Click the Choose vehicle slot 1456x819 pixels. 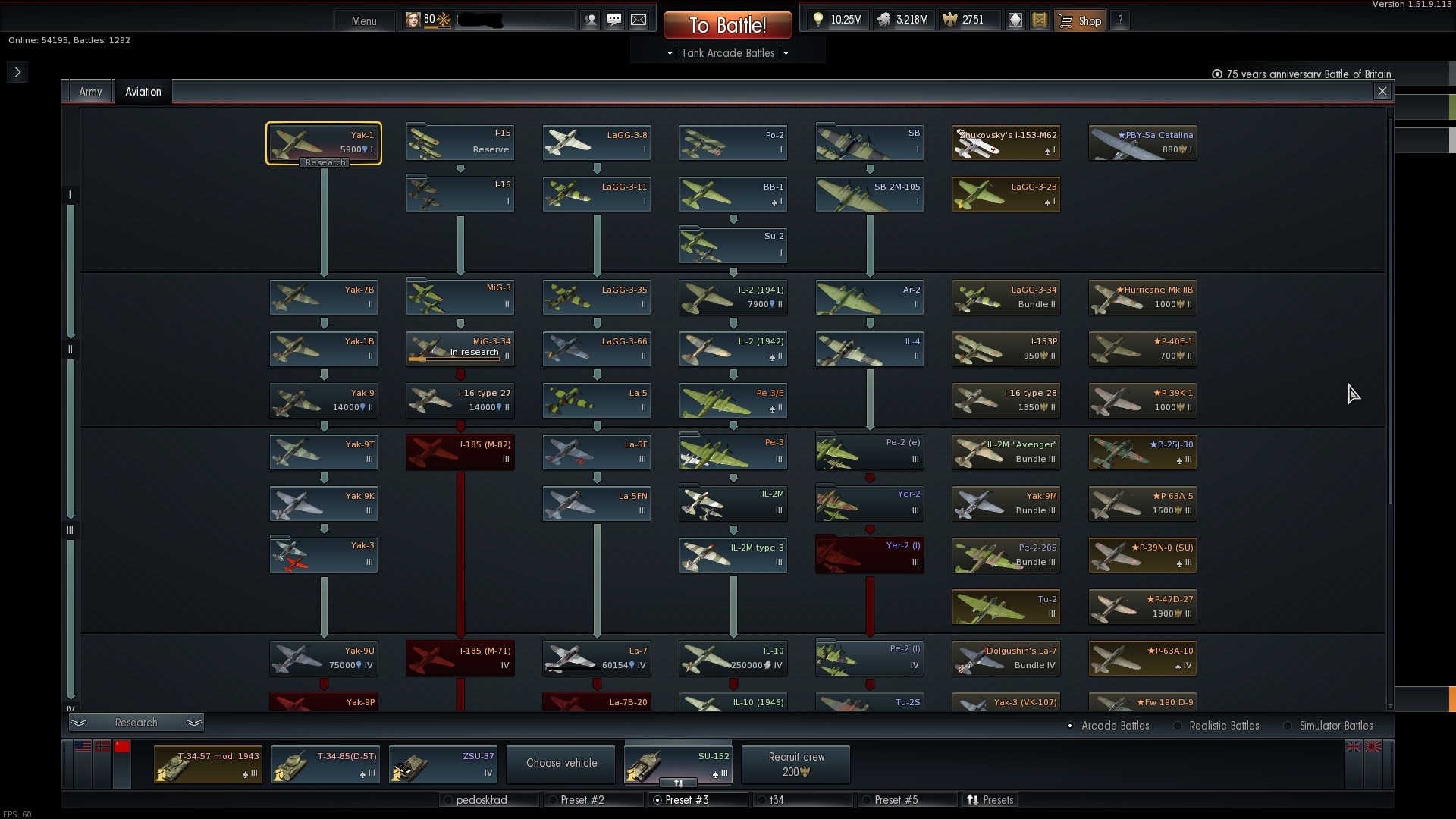tap(562, 763)
